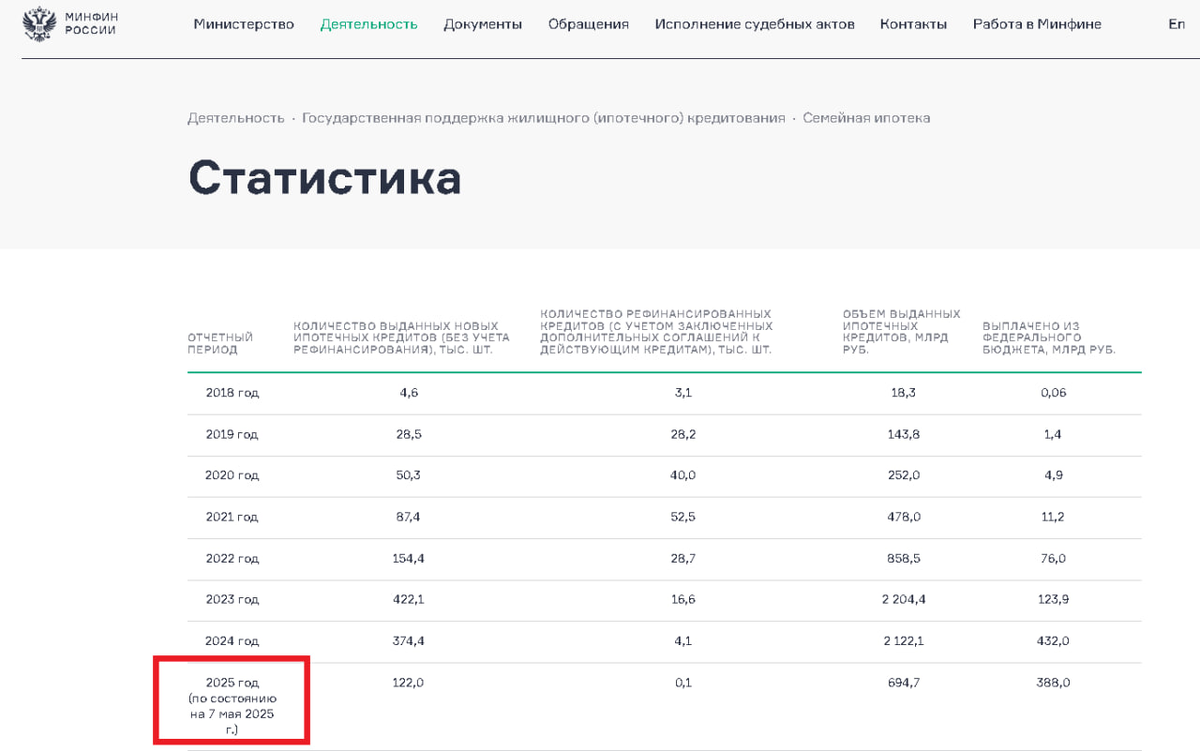
Task: Select the budget payout 123,9 for 2023
Action: 1053,599
